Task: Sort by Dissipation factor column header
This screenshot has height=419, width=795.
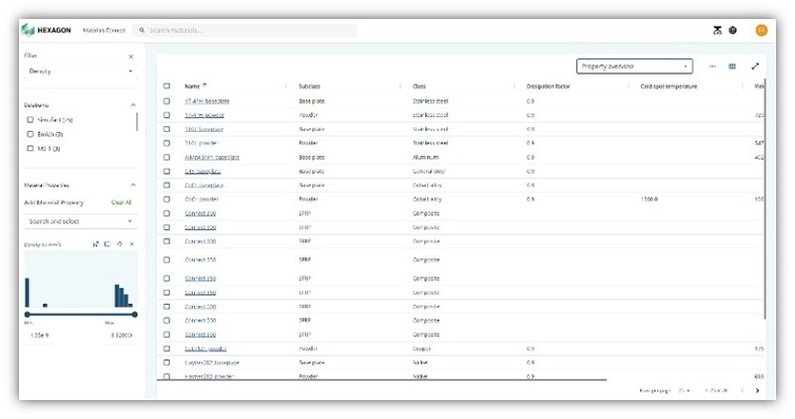Action: (x=548, y=86)
